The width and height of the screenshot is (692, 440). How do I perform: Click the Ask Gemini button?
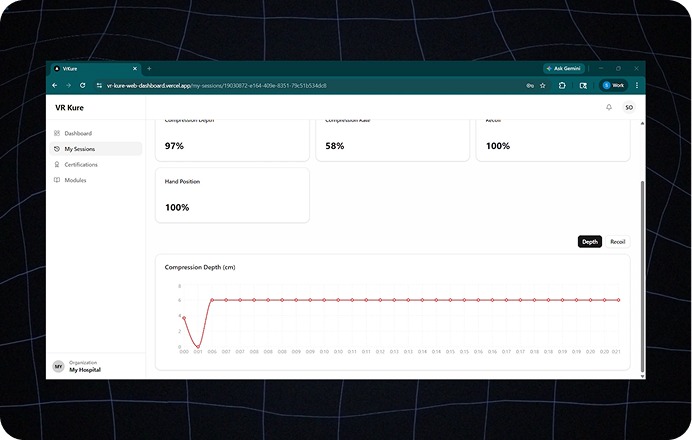(x=564, y=68)
